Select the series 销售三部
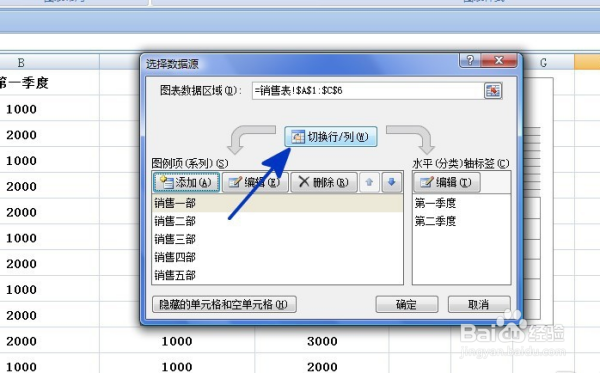Image resolution: width=600 pixels, height=373 pixels. pos(277,239)
